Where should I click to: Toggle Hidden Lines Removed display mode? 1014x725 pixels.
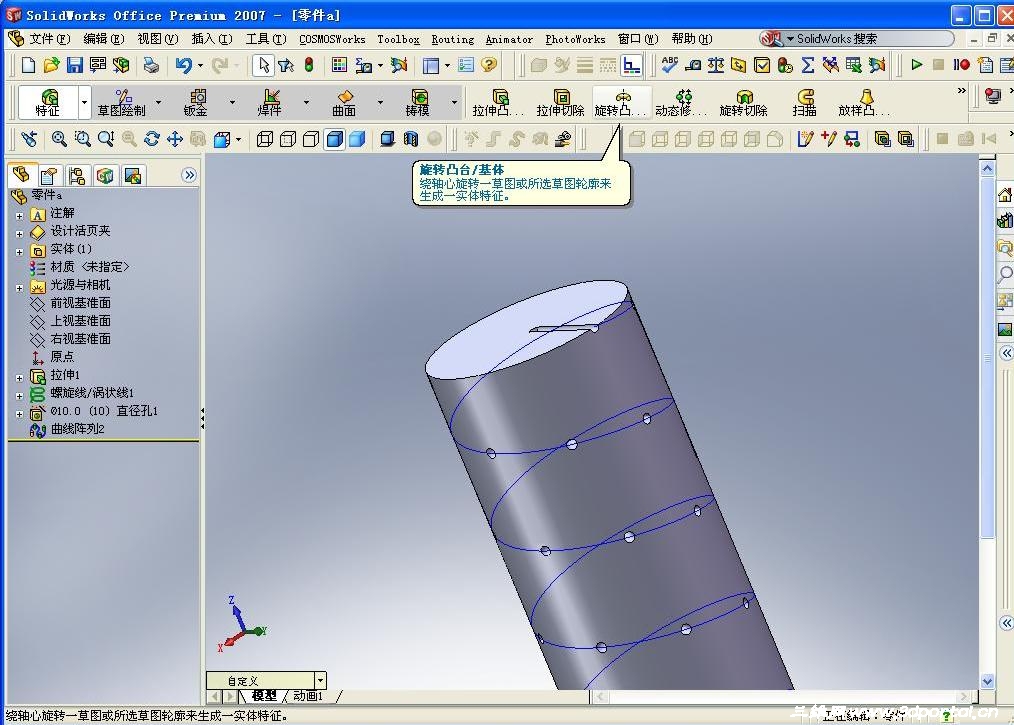click(x=311, y=138)
